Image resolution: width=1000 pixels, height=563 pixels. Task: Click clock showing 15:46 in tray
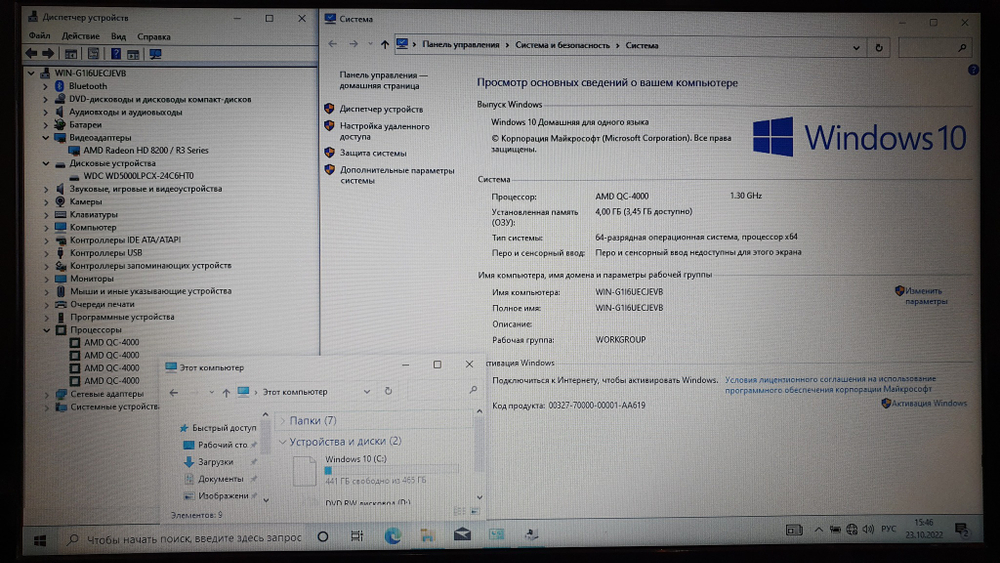point(923,523)
